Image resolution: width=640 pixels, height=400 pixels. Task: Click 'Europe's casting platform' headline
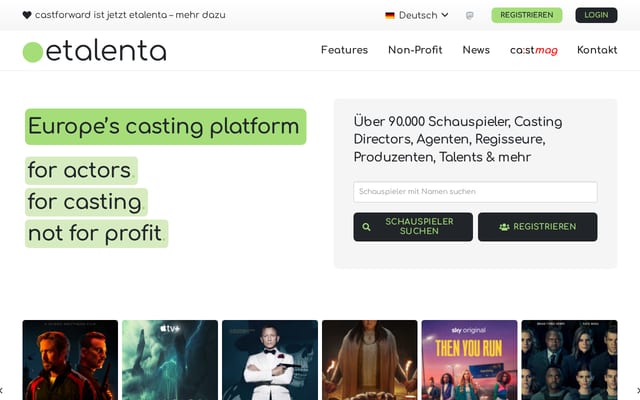tap(165, 127)
